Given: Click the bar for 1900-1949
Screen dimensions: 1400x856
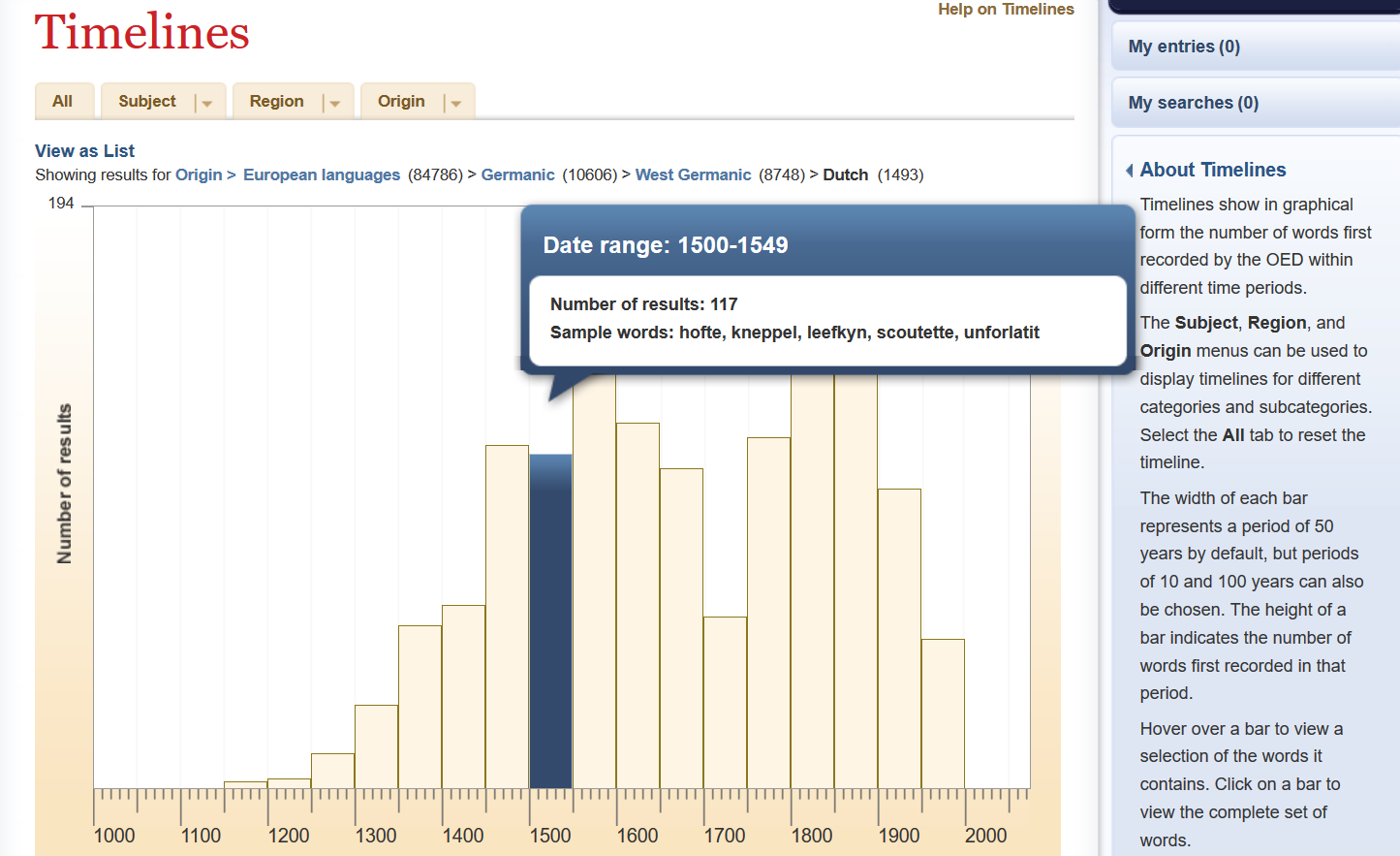Looking at the screenshot, I should [x=899, y=640].
